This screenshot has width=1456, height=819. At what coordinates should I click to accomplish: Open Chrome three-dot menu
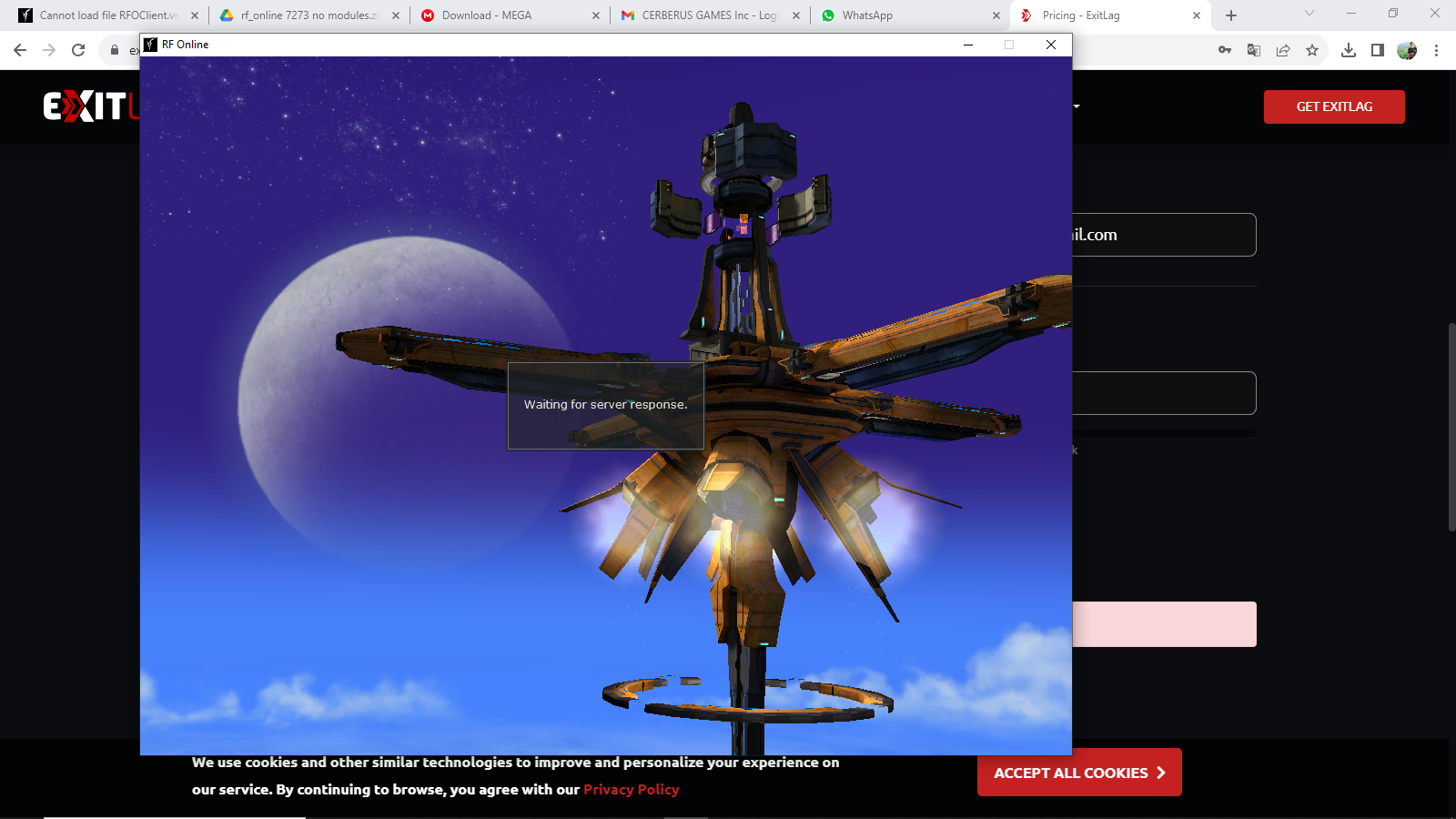tap(1436, 50)
